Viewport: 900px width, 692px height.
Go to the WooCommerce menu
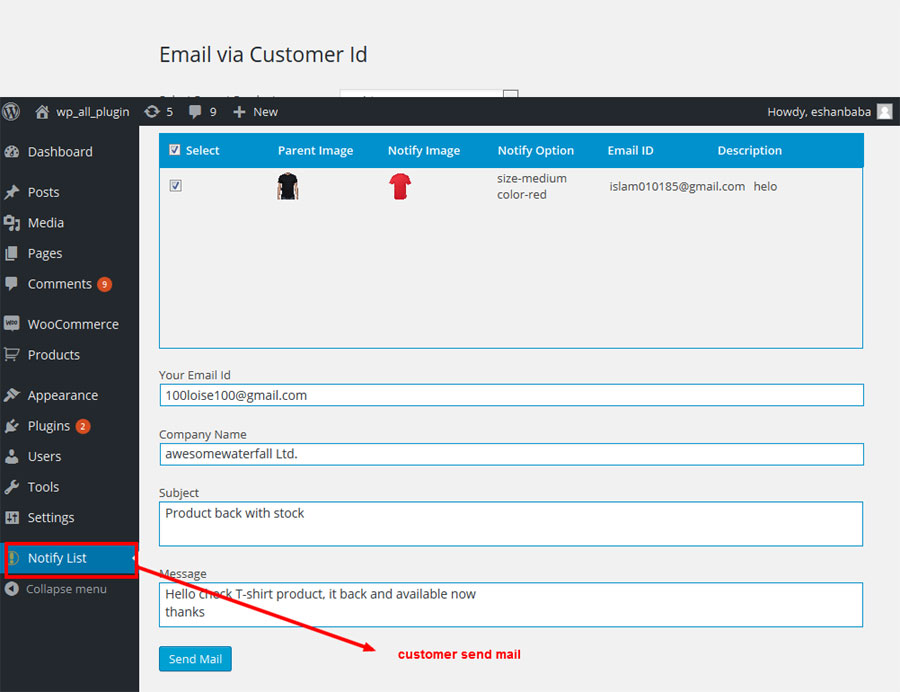pyautogui.click(x=72, y=324)
